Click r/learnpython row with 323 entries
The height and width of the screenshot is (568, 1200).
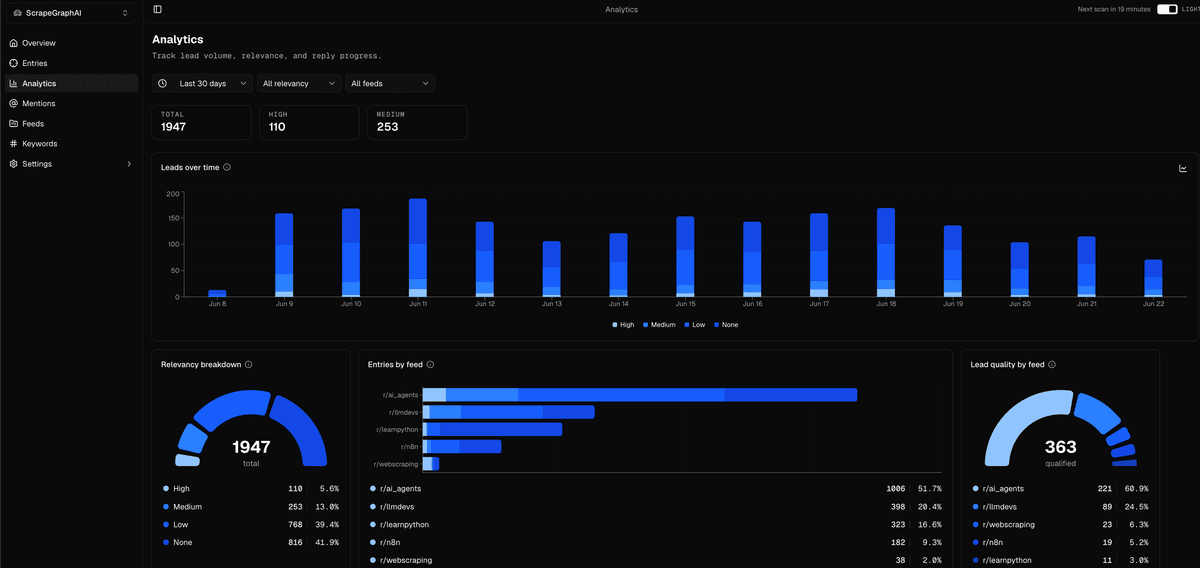click(655, 525)
